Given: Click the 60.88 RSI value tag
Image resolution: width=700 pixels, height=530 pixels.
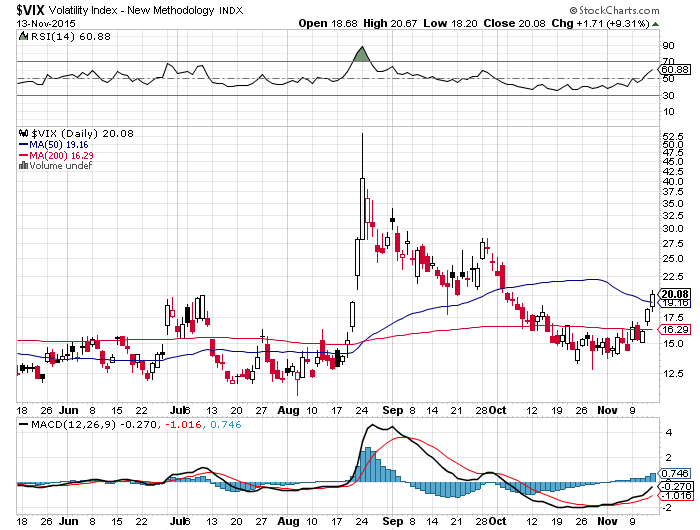Looking at the screenshot, I should coord(676,69).
